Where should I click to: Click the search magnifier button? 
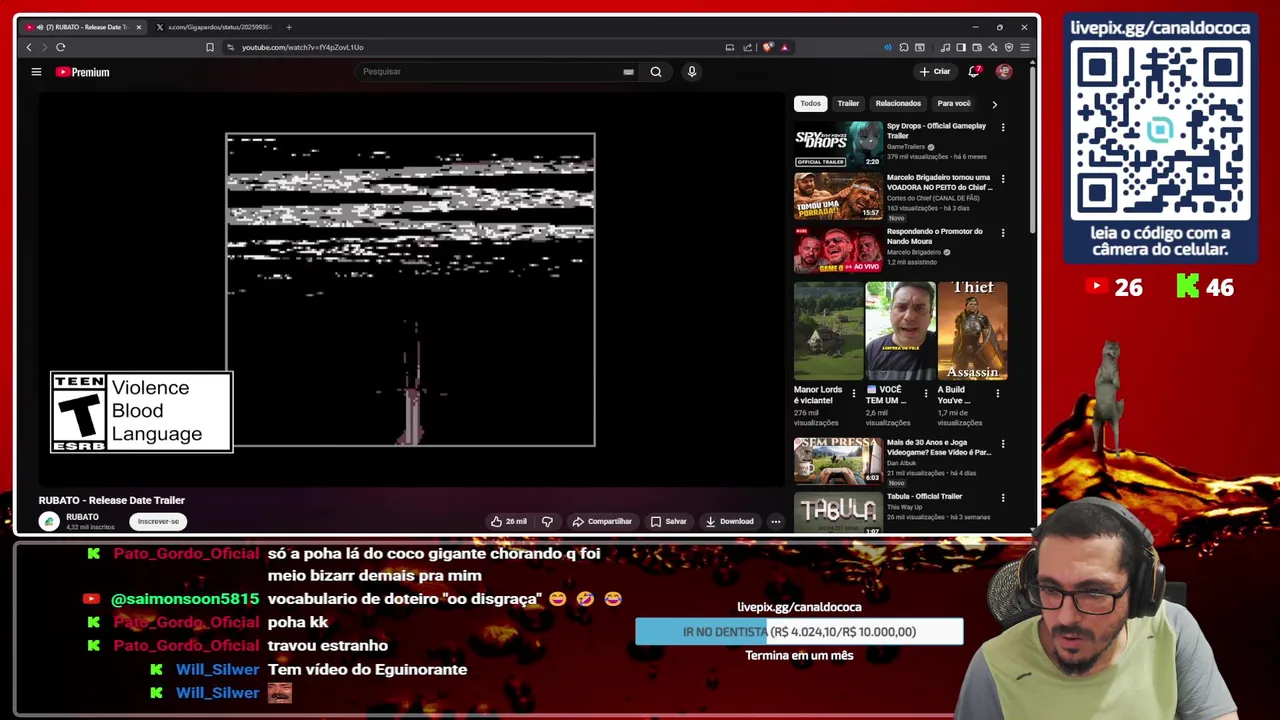coord(656,72)
